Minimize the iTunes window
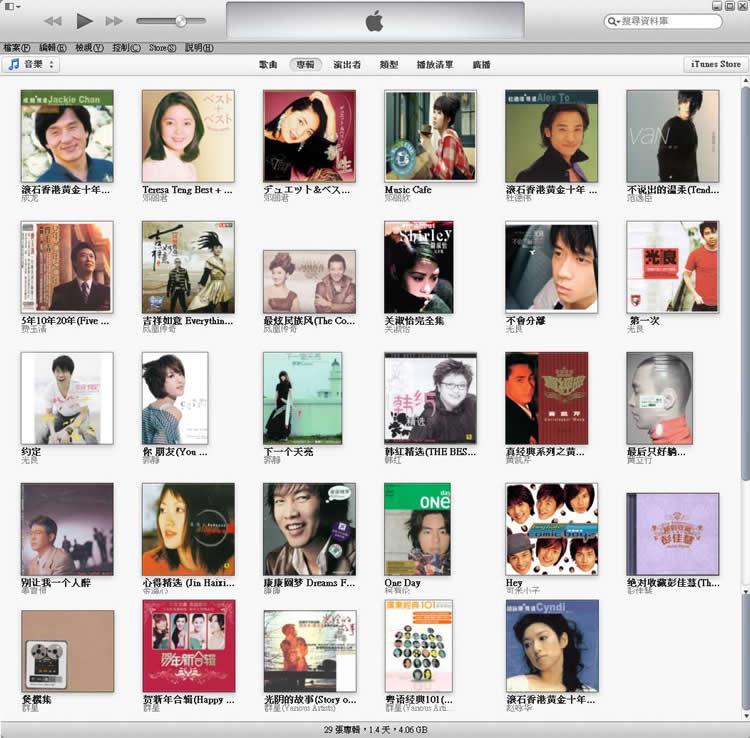Viewport: 750px width, 738px height. 717,6
